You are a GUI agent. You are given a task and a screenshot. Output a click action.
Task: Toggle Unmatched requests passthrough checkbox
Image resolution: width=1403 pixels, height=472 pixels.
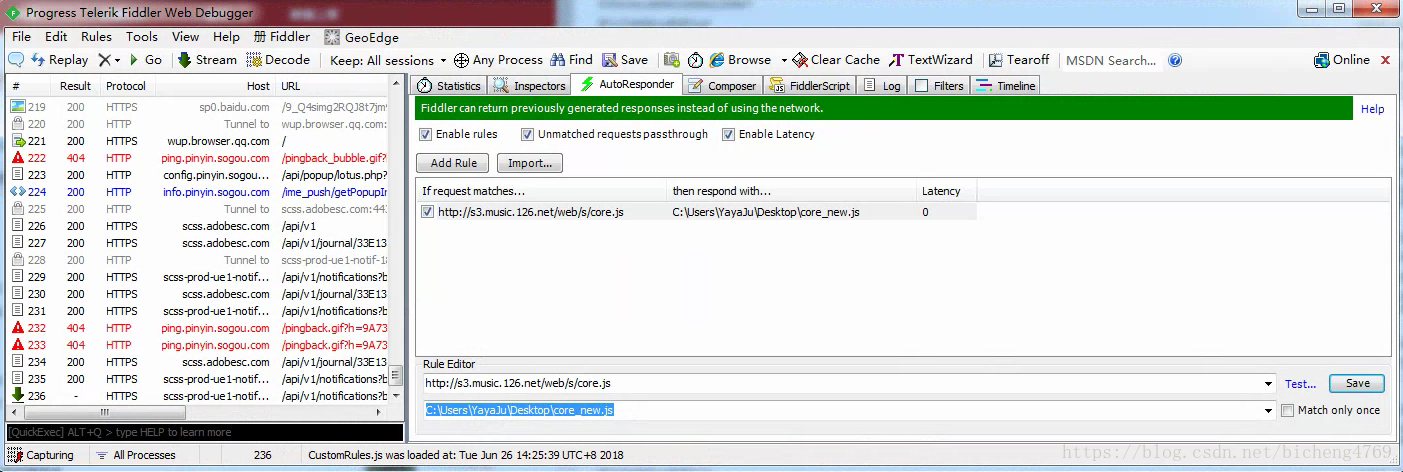pos(528,134)
